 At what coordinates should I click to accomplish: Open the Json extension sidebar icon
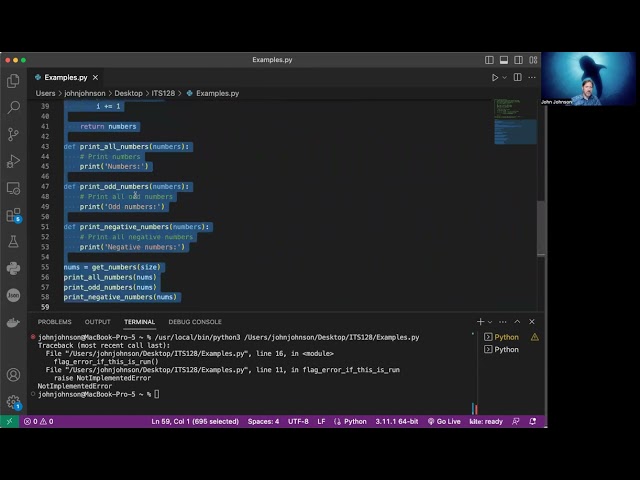tap(13, 295)
